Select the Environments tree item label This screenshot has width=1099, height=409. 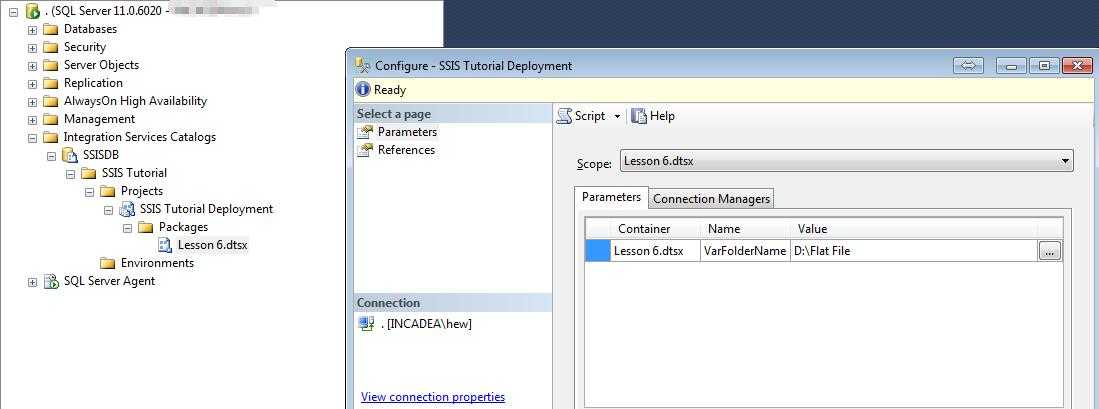tap(157, 263)
